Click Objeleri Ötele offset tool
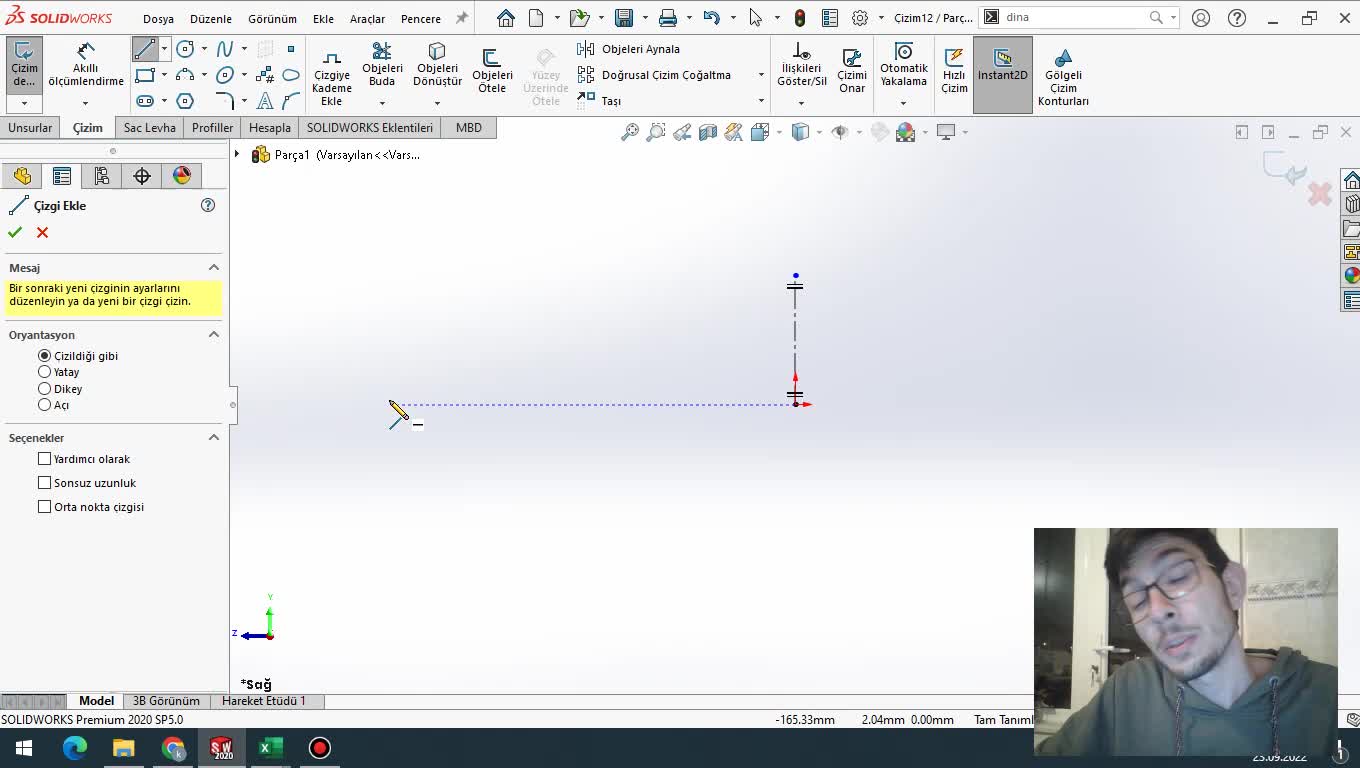The width and height of the screenshot is (1360, 768). pos(492,72)
